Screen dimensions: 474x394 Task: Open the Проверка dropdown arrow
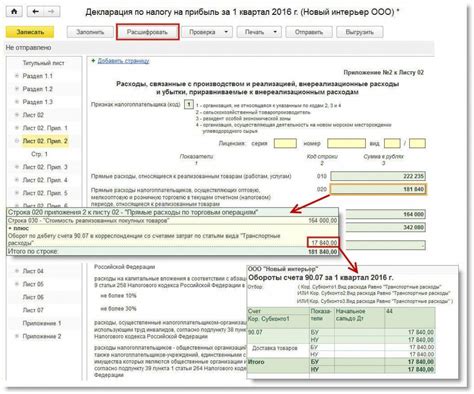226,32
